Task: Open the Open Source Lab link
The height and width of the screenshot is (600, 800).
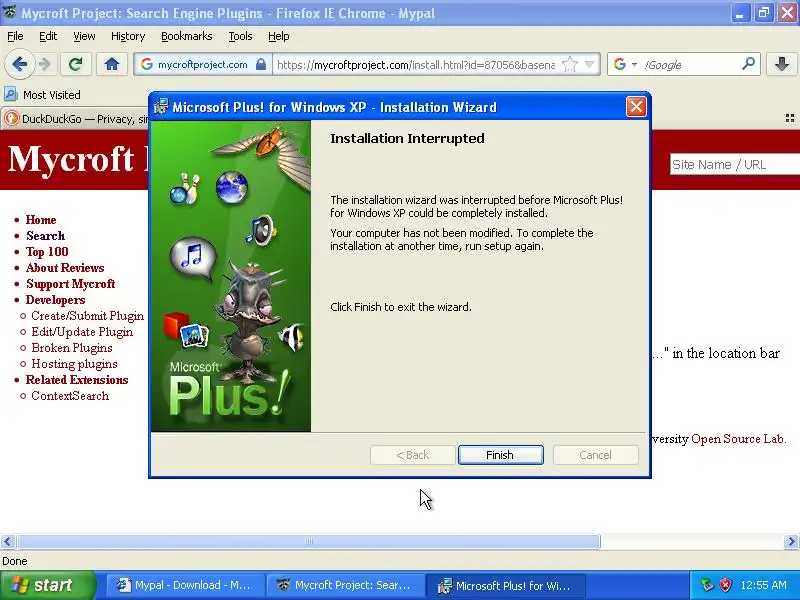Action: click(738, 439)
